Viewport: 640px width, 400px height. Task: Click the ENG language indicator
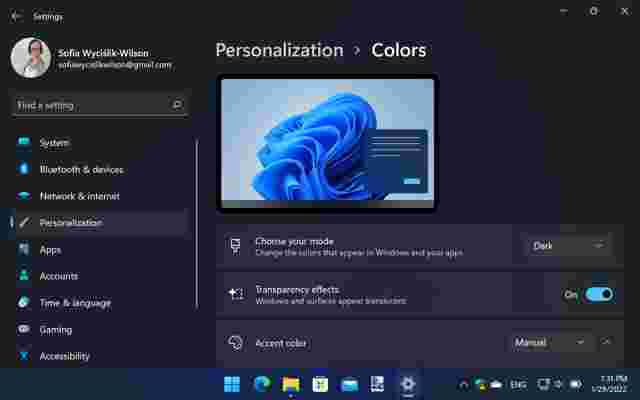tap(518, 384)
